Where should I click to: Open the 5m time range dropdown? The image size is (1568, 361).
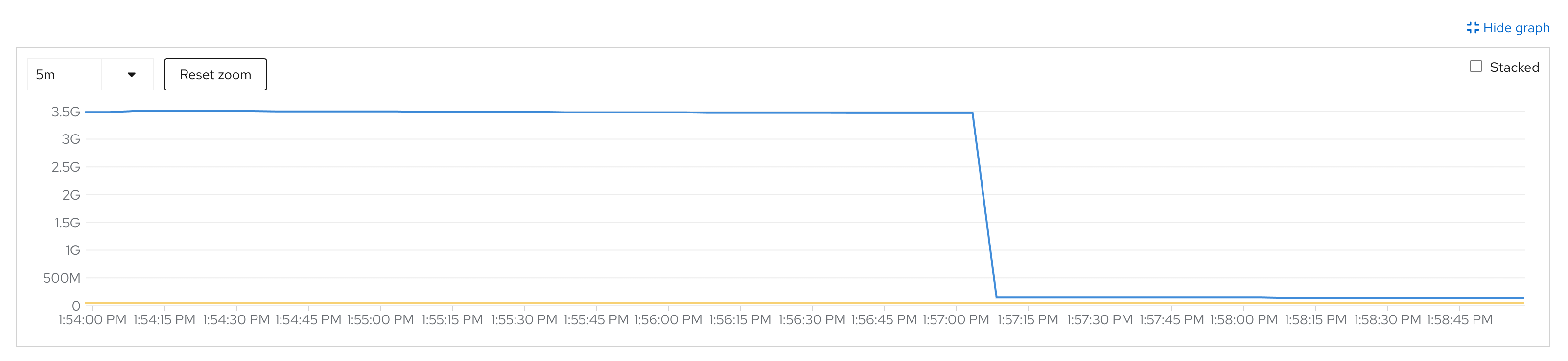point(90,74)
